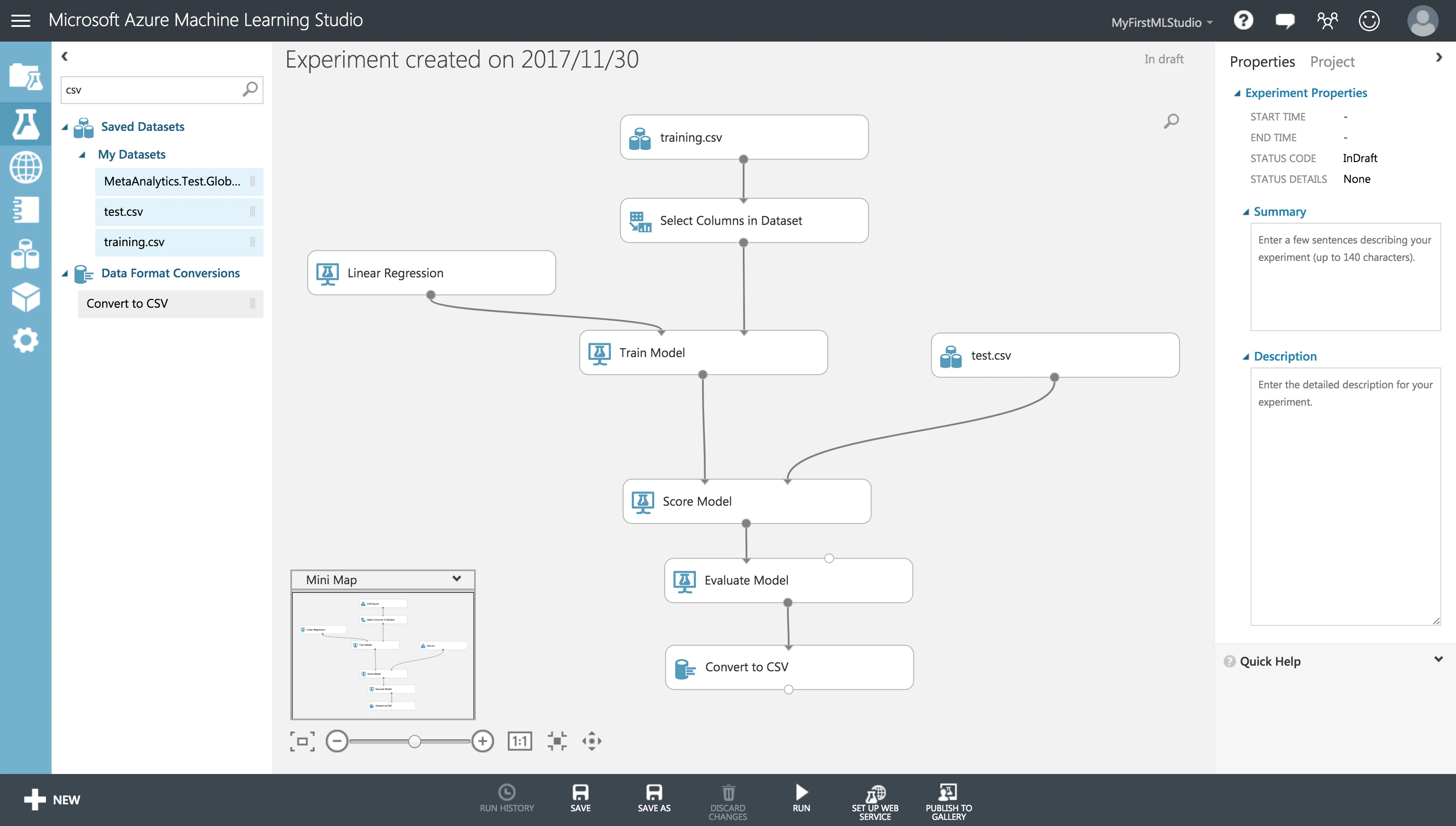Open the community people icon
The height and width of the screenshot is (826, 1456).
1327,21
